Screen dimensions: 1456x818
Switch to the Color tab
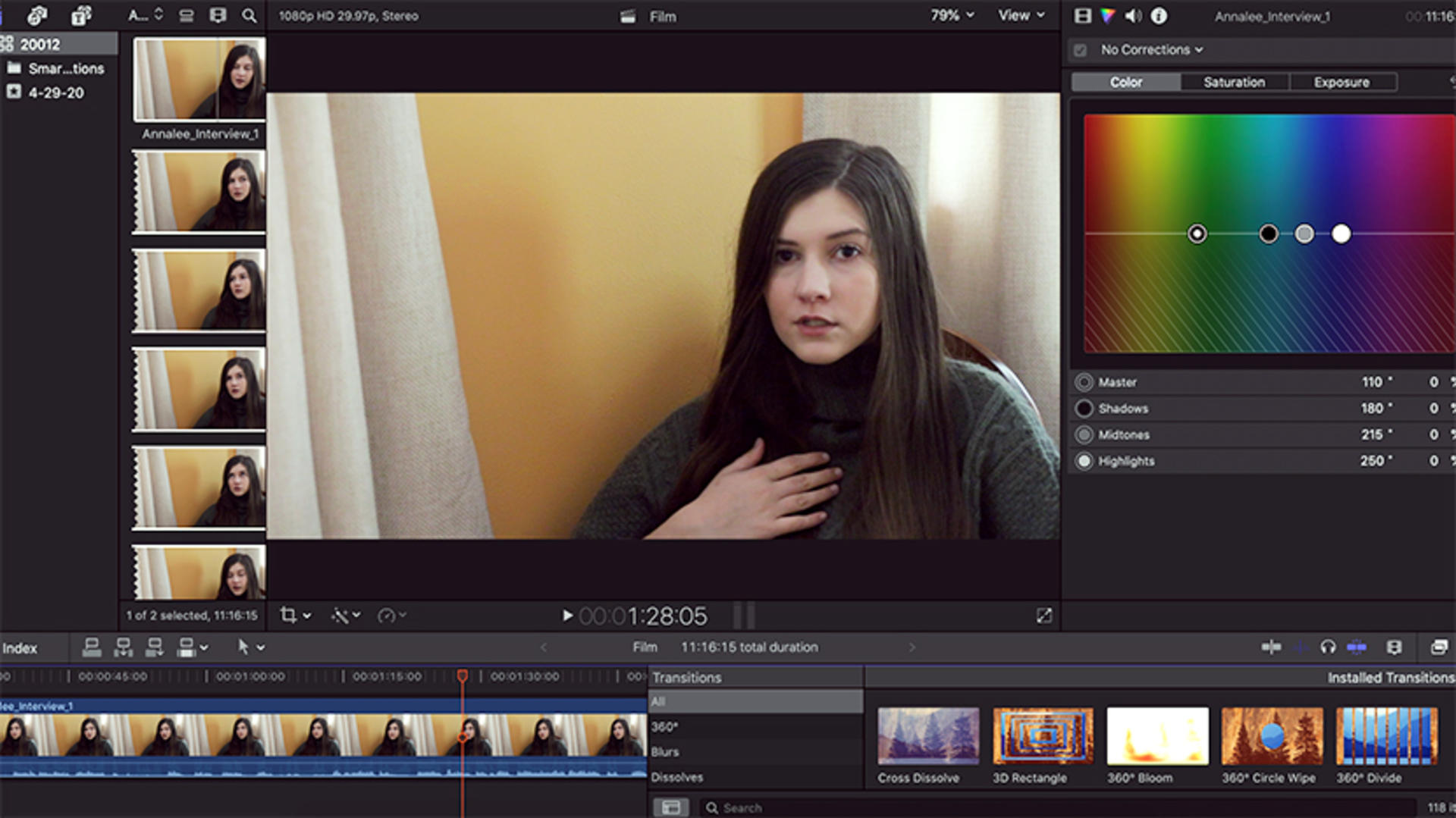pyautogui.click(x=1126, y=82)
